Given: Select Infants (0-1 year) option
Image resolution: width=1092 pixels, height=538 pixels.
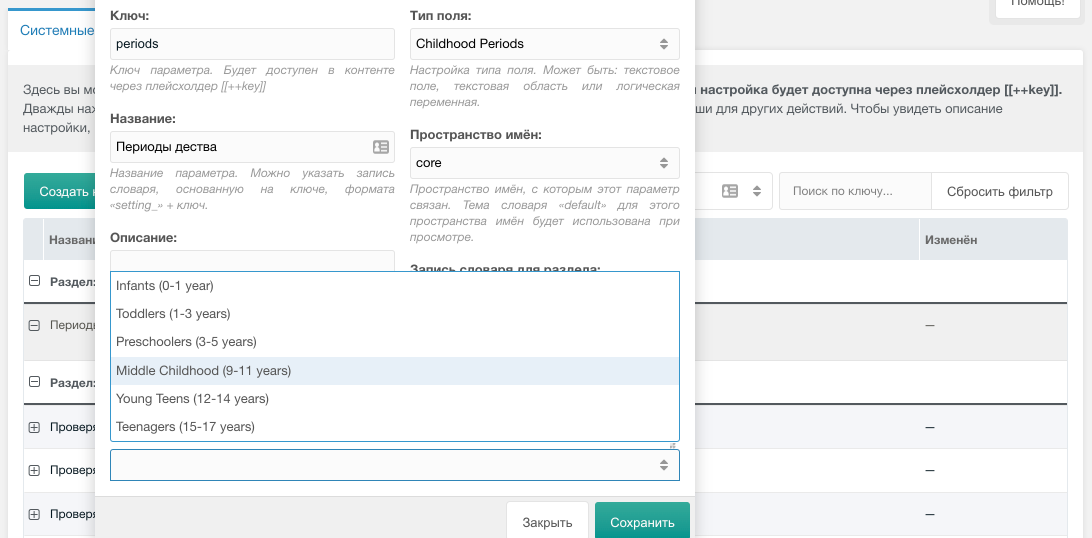Looking at the screenshot, I should [x=394, y=285].
